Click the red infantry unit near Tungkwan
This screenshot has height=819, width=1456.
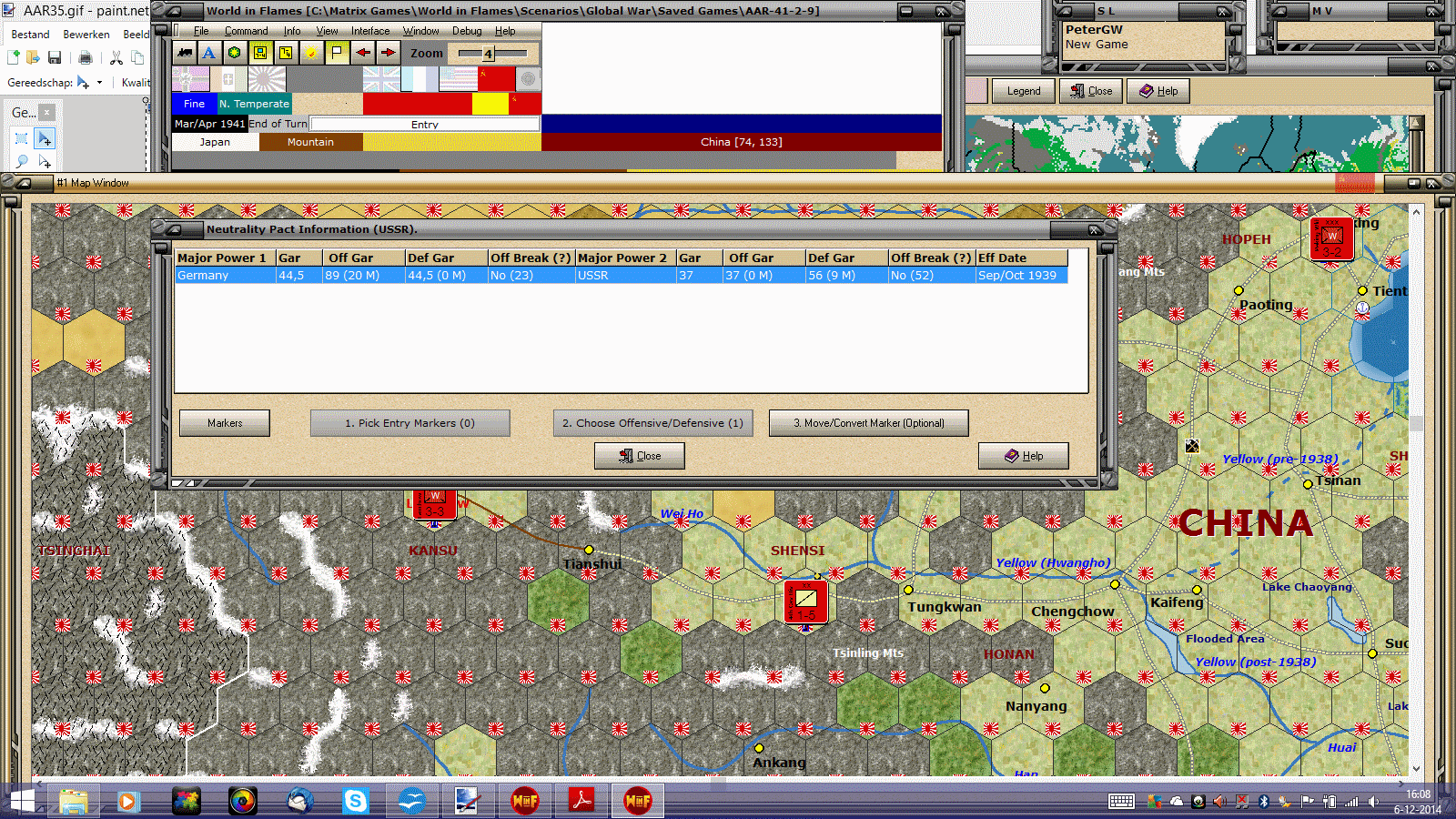805,602
